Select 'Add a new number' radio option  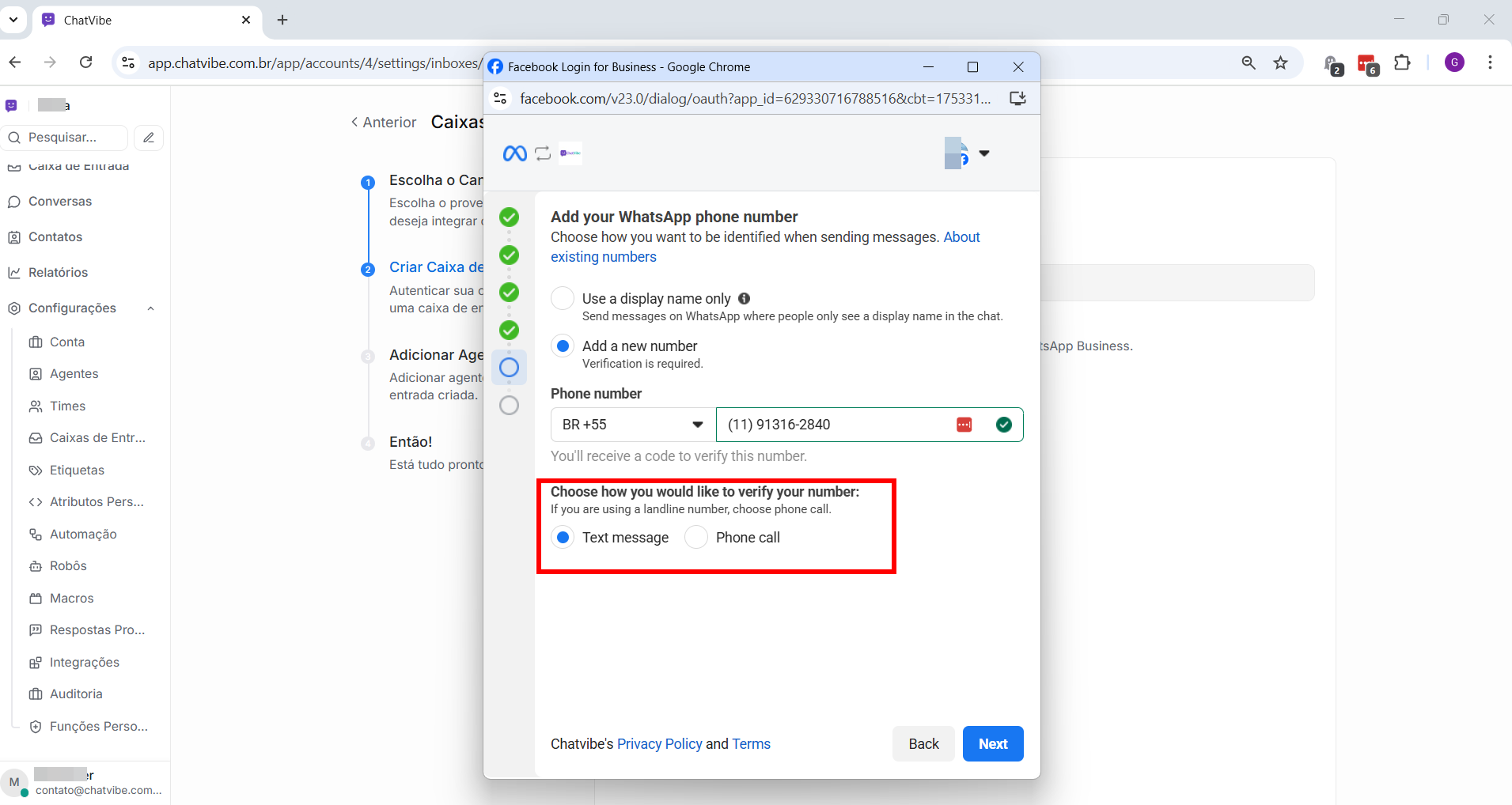pos(563,346)
